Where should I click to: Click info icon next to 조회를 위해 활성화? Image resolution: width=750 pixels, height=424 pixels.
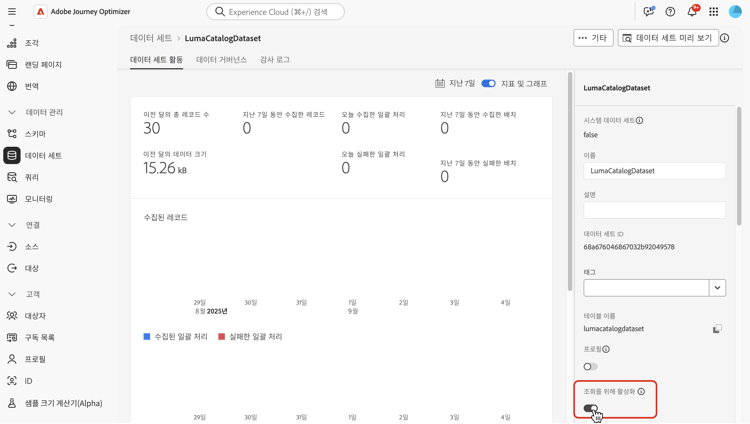point(641,391)
